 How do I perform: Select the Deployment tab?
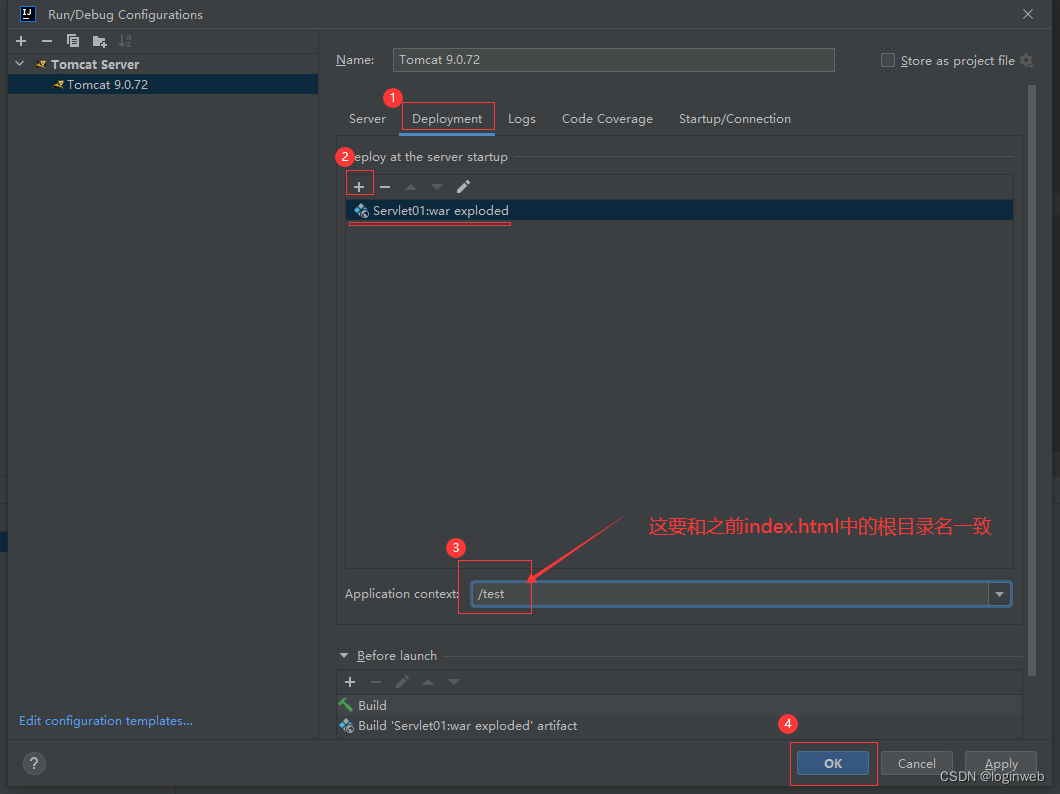click(x=447, y=119)
